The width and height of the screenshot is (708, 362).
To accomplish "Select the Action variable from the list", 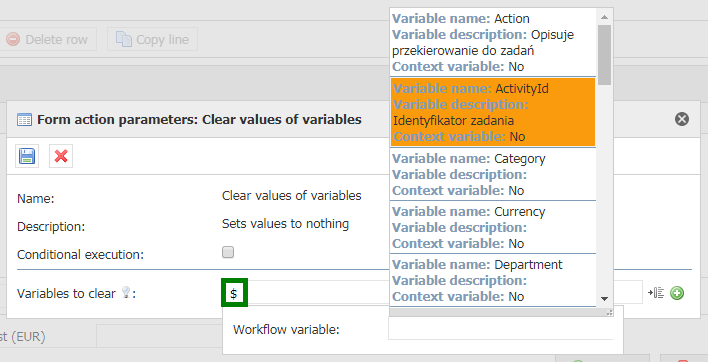I will point(493,42).
